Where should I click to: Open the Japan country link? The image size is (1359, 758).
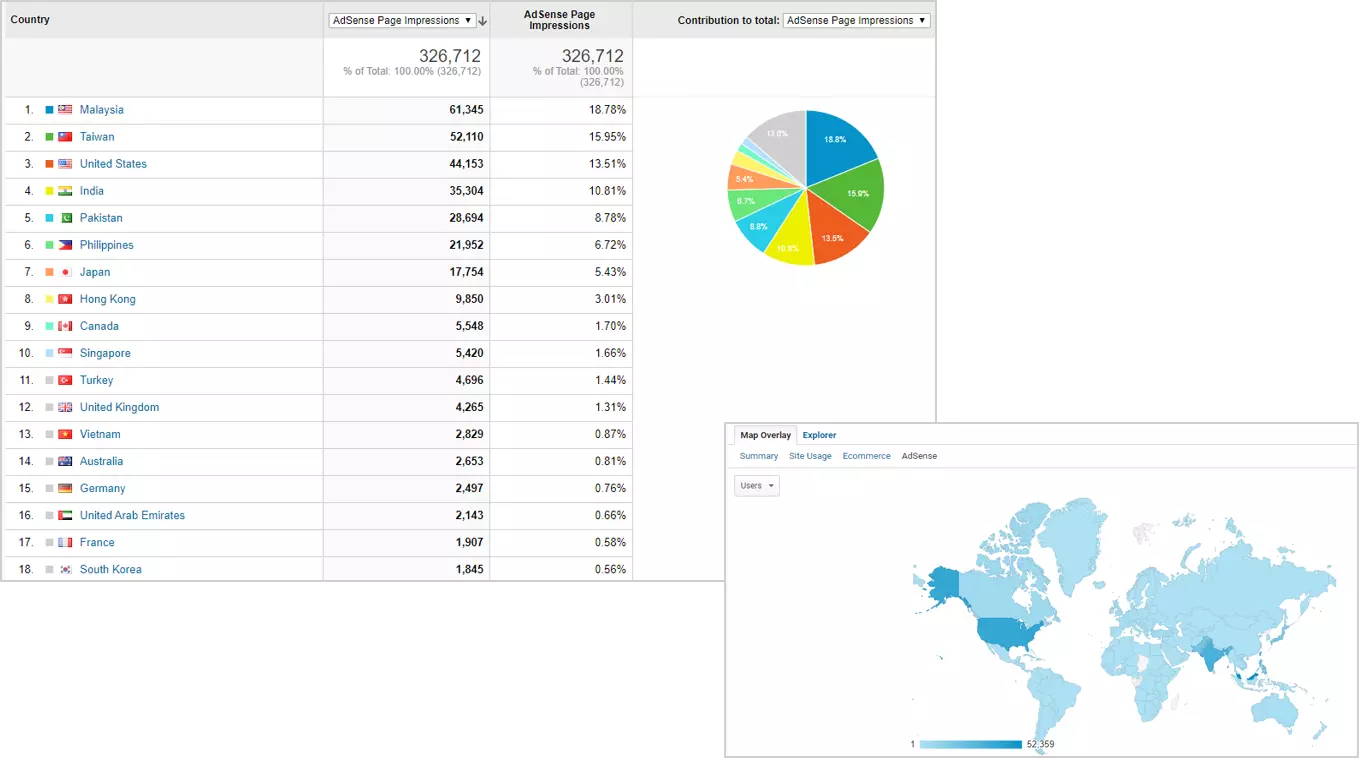[95, 272]
